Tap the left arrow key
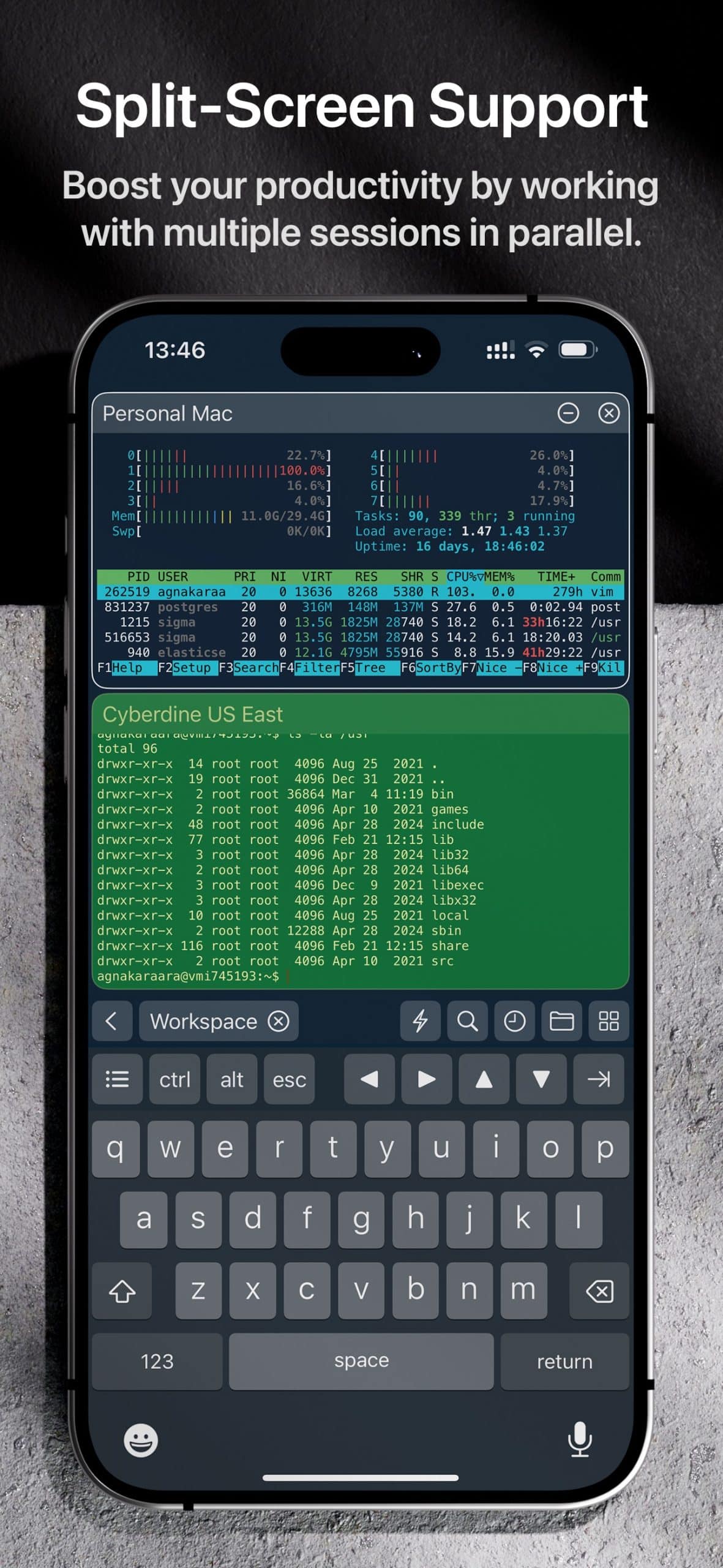This screenshot has height=1568, width=723. pos(369,1079)
